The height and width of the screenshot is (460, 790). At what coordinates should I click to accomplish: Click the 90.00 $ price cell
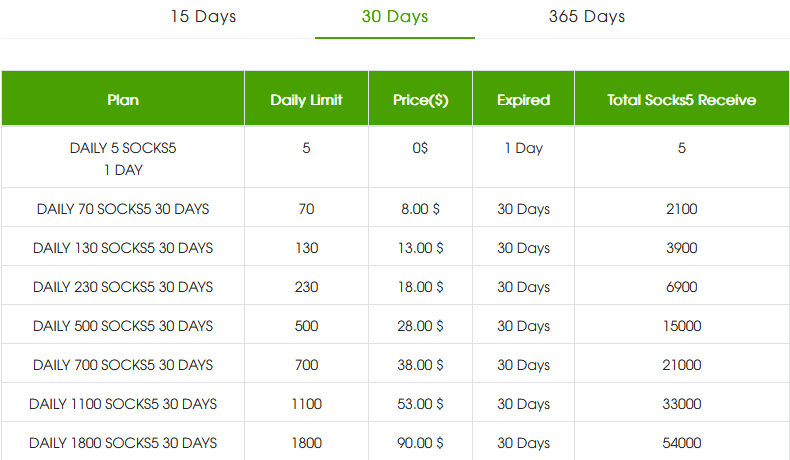click(x=420, y=443)
